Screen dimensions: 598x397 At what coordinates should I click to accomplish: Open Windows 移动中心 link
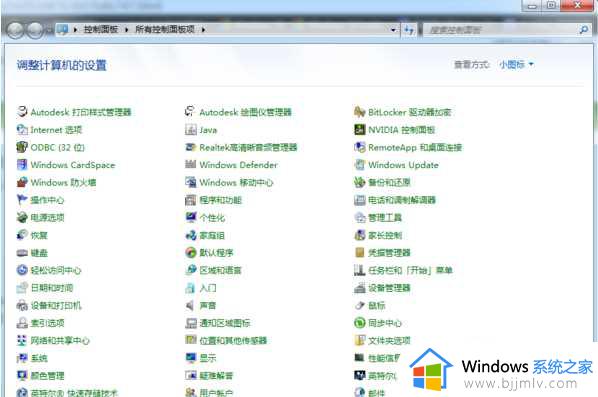coord(236,183)
